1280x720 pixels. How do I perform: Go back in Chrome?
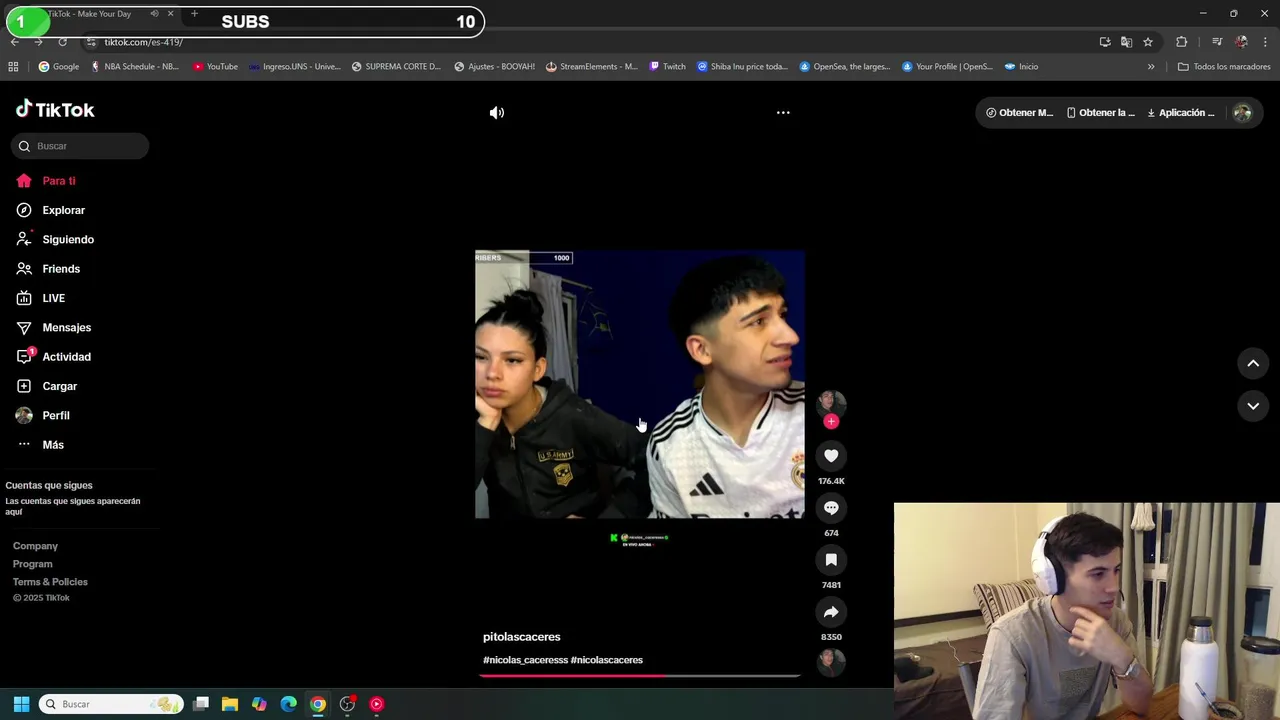tap(15, 42)
